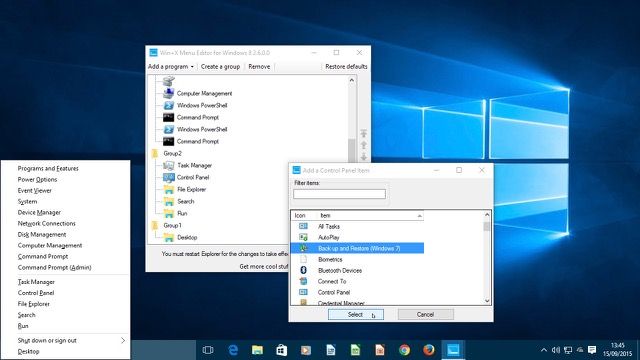Image resolution: width=640 pixels, height=360 pixels.
Task: Click Control Panel icon in Add Control Panel Item list
Action: [x=303, y=292]
